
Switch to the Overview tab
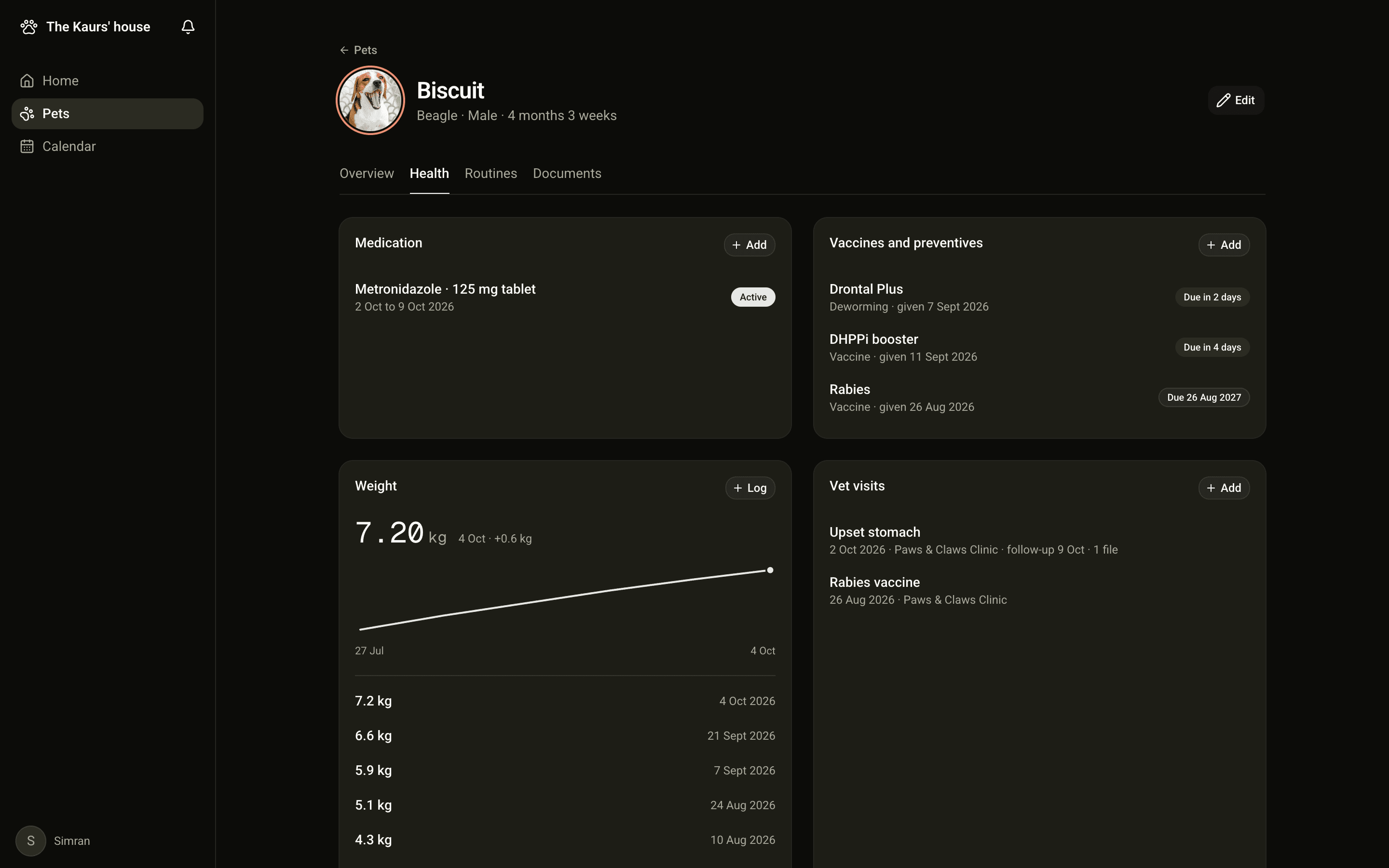(367, 174)
